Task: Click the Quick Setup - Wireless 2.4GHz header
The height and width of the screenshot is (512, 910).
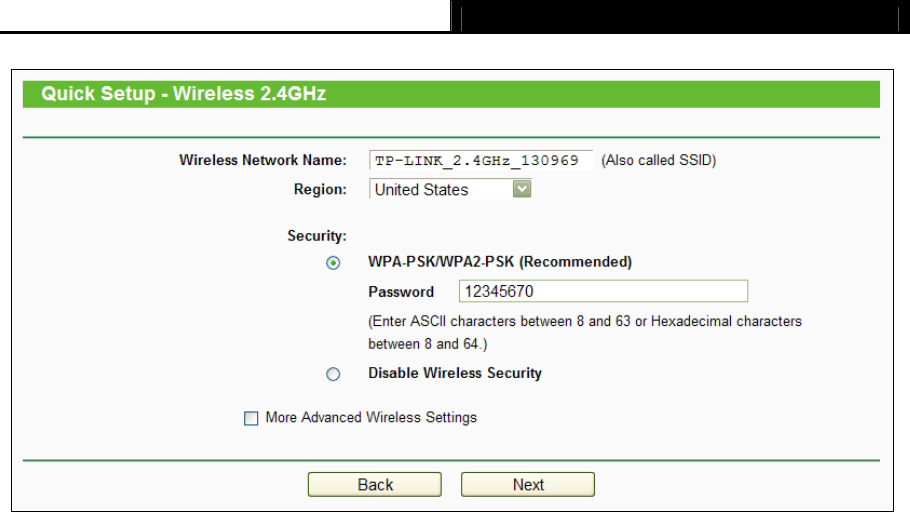Action: (184, 95)
